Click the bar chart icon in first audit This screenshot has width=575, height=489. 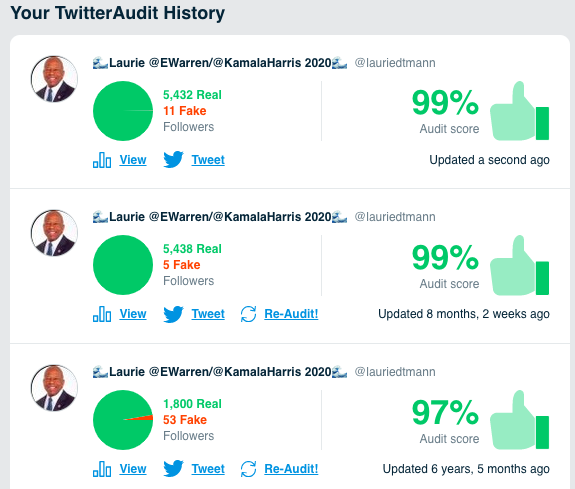coord(102,160)
